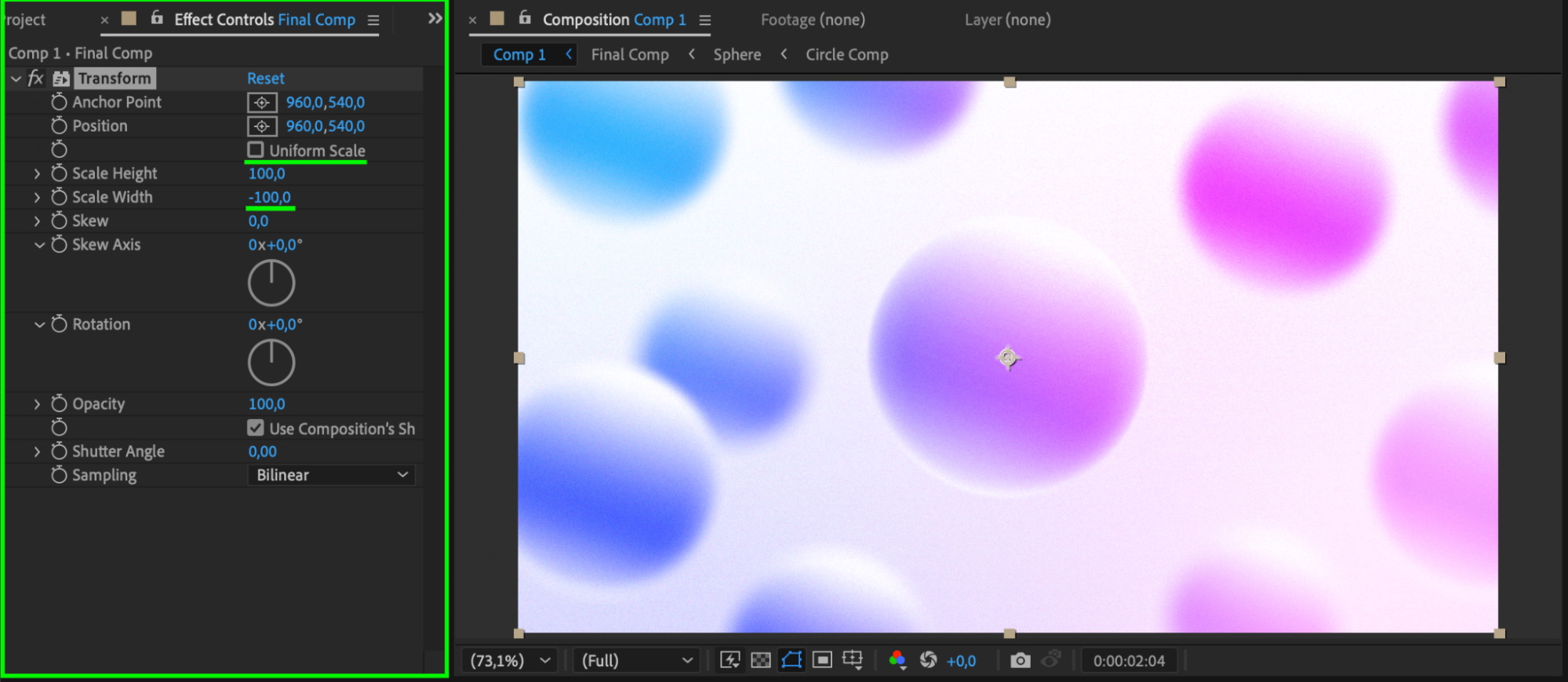
Task: Click the Skew Axis angle dial
Action: click(271, 283)
